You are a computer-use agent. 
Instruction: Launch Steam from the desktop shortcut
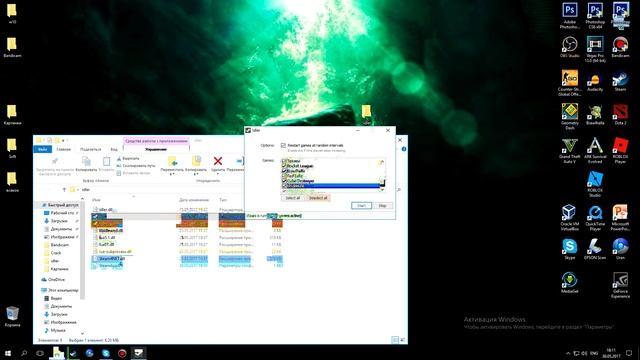coord(620,80)
